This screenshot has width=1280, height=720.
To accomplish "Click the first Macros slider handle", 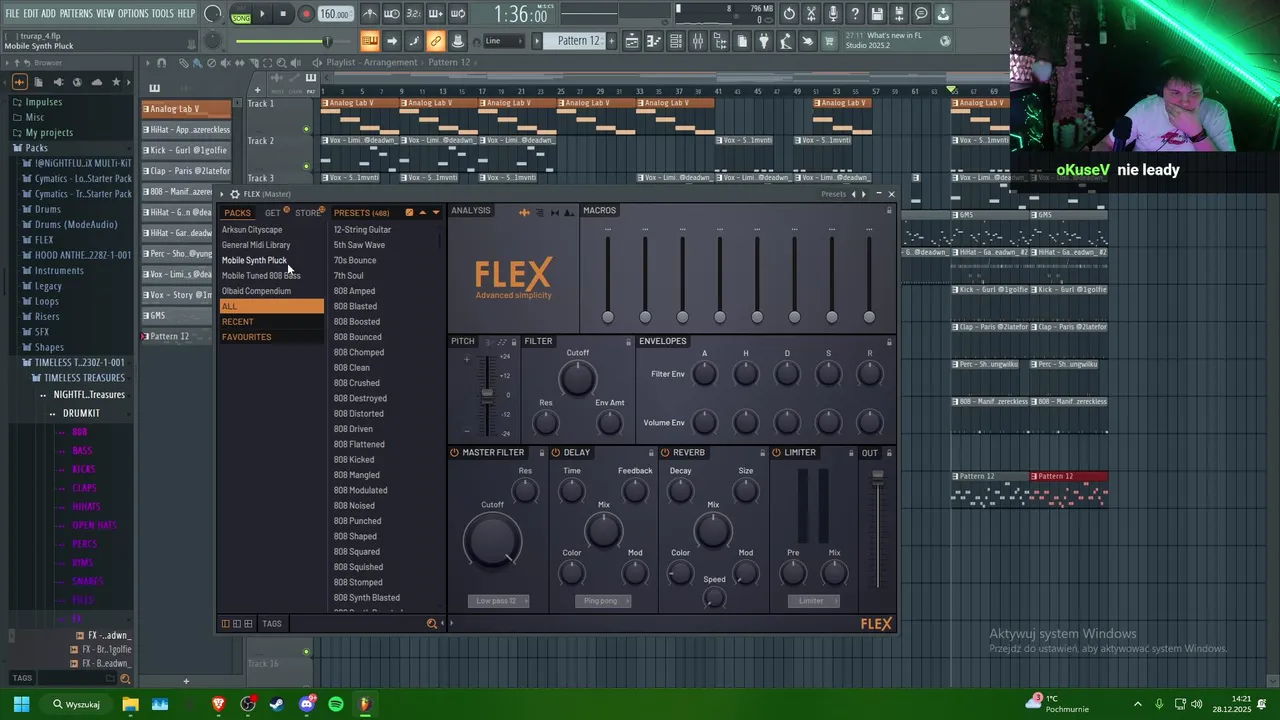I will [x=608, y=317].
